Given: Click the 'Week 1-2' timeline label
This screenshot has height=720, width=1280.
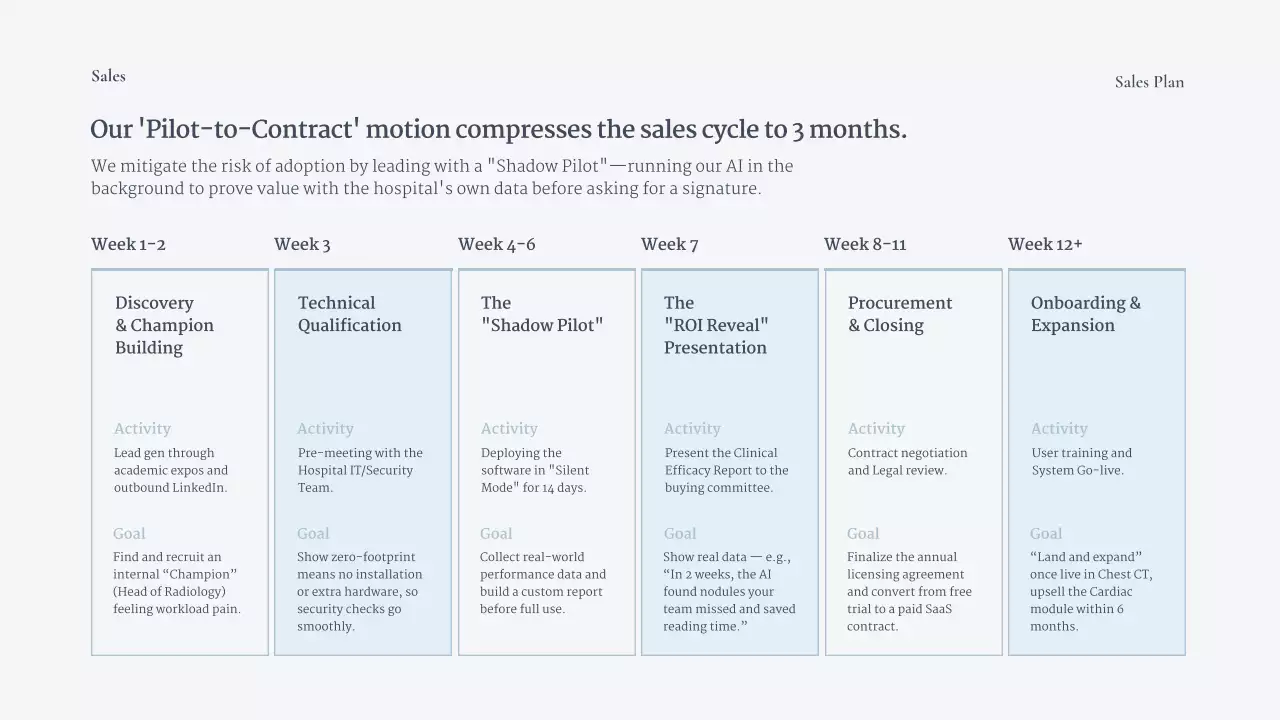Looking at the screenshot, I should tap(128, 245).
